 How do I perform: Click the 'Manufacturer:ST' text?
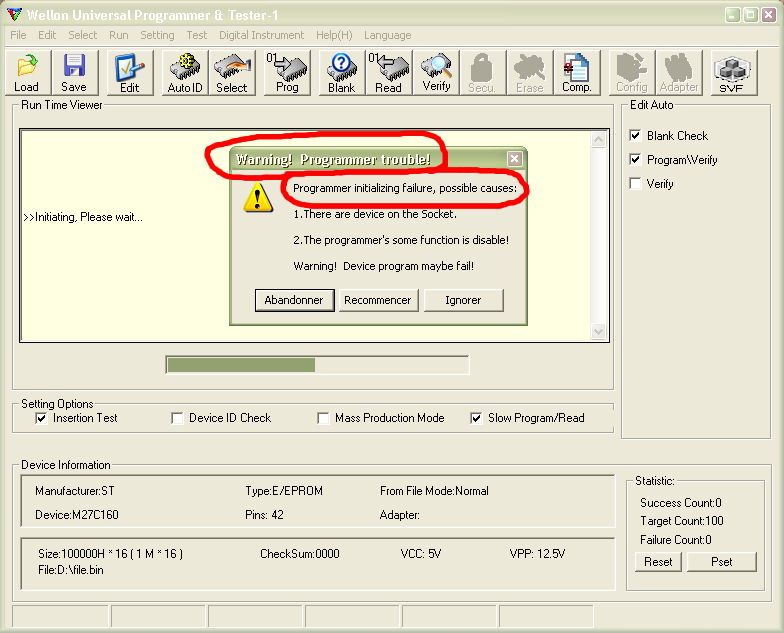pyautogui.click(x=74, y=490)
